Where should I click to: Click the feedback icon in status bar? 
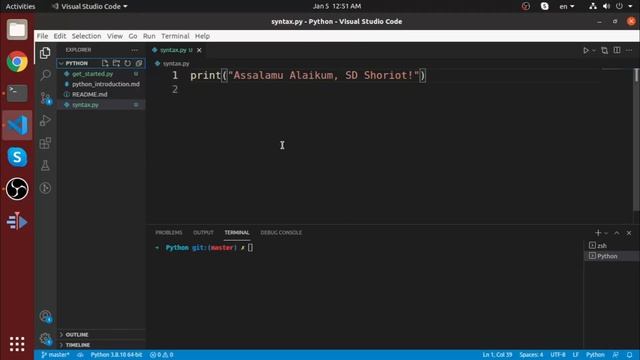point(616,355)
